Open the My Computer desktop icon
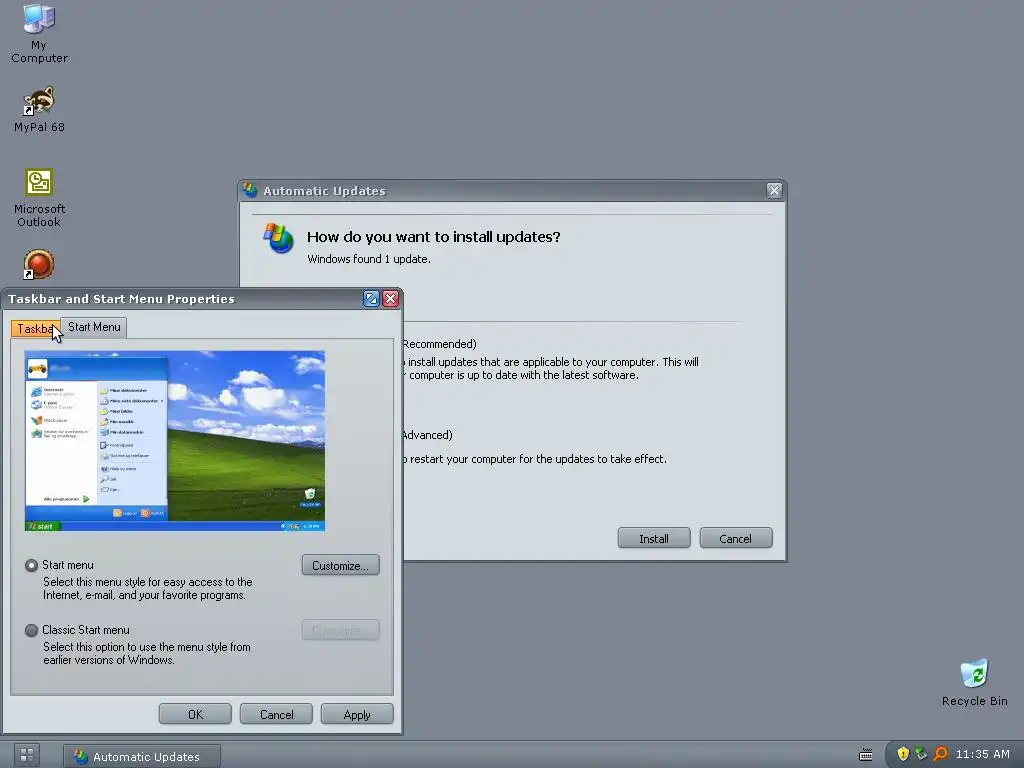The width and height of the screenshot is (1024, 768). pyautogui.click(x=39, y=34)
